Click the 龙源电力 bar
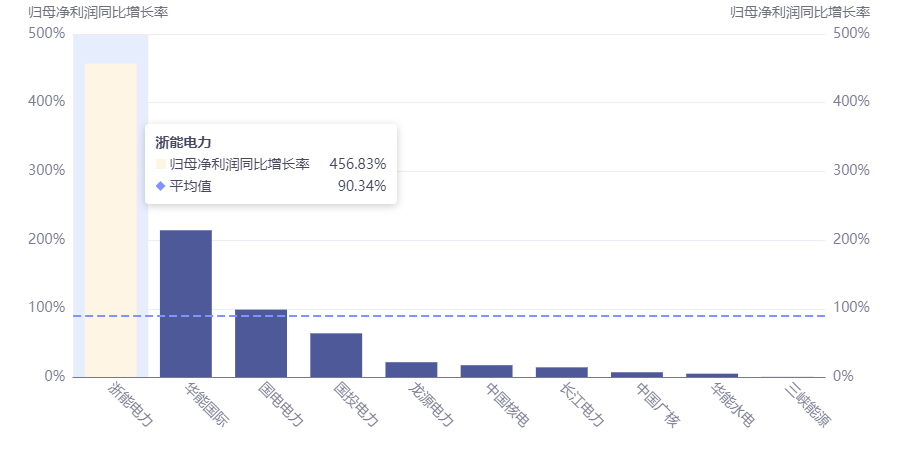Image resolution: width=909 pixels, height=452 pixels. (411, 370)
